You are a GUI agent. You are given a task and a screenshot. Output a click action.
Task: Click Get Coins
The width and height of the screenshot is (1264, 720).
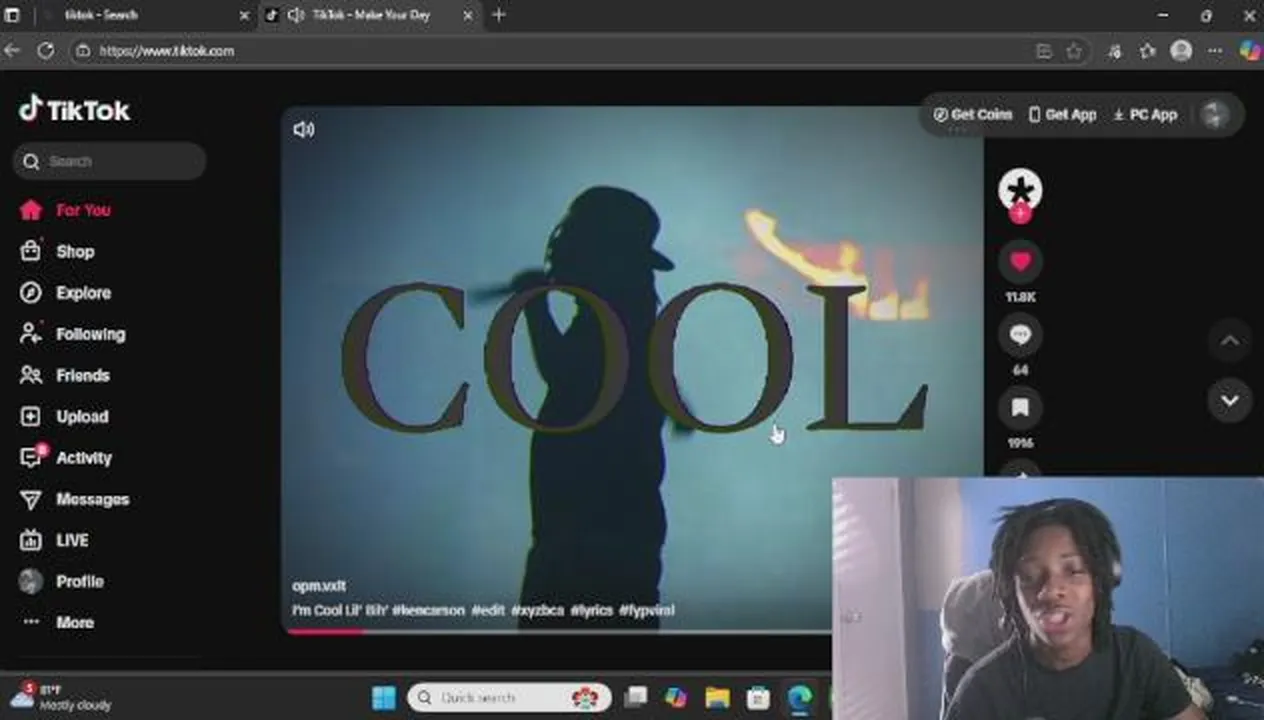click(x=973, y=114)
